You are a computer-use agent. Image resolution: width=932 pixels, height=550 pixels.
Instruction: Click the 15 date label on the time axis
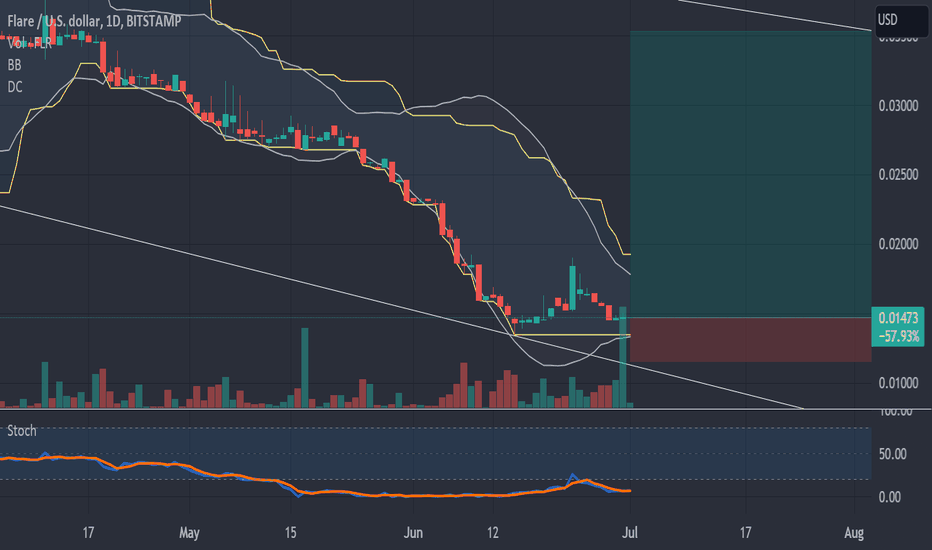(x=290, y=533)
